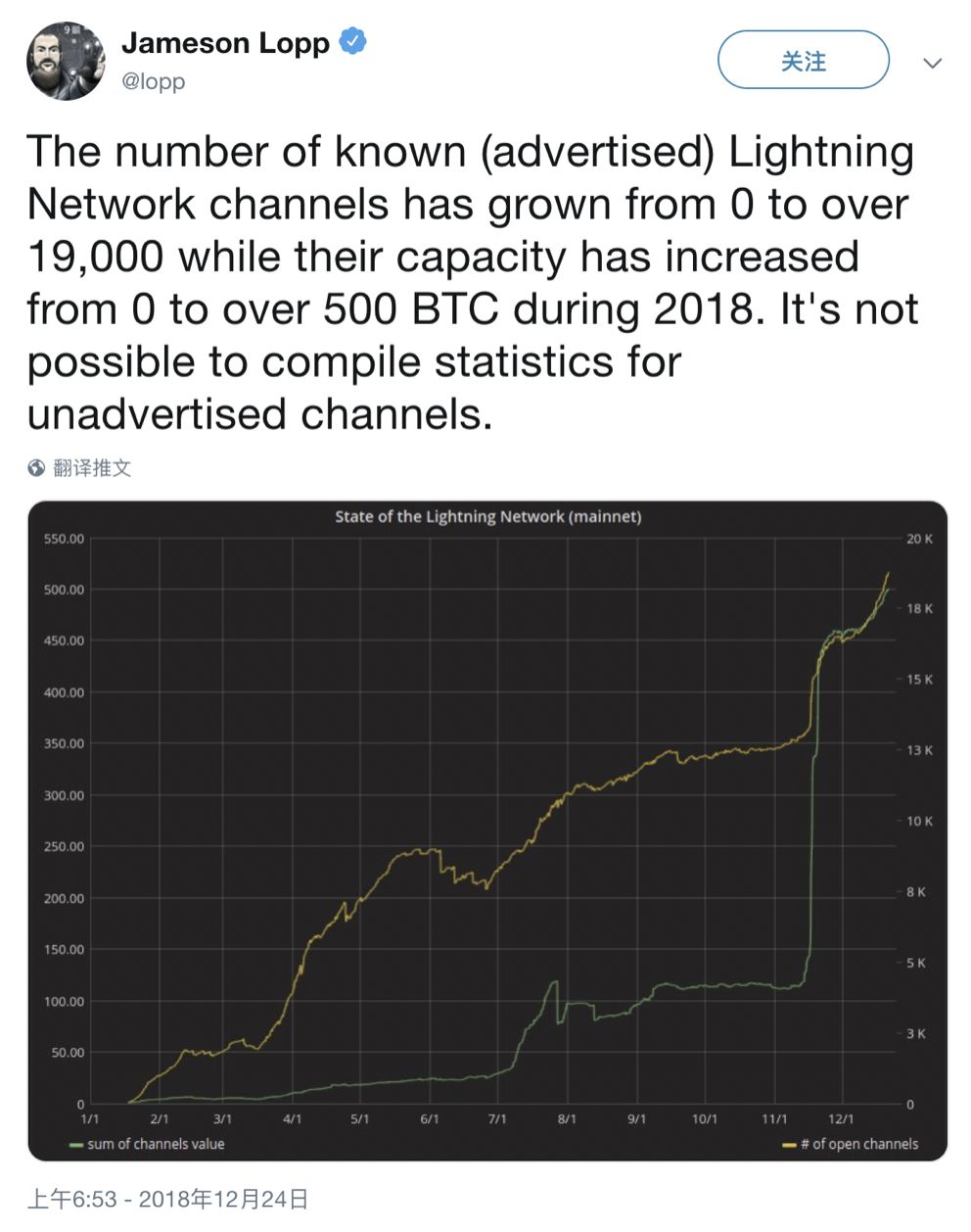This screenshot has height=1232, width=971.
Task: Expand the tweet options chevron
Action: click(x=932, y=63)
